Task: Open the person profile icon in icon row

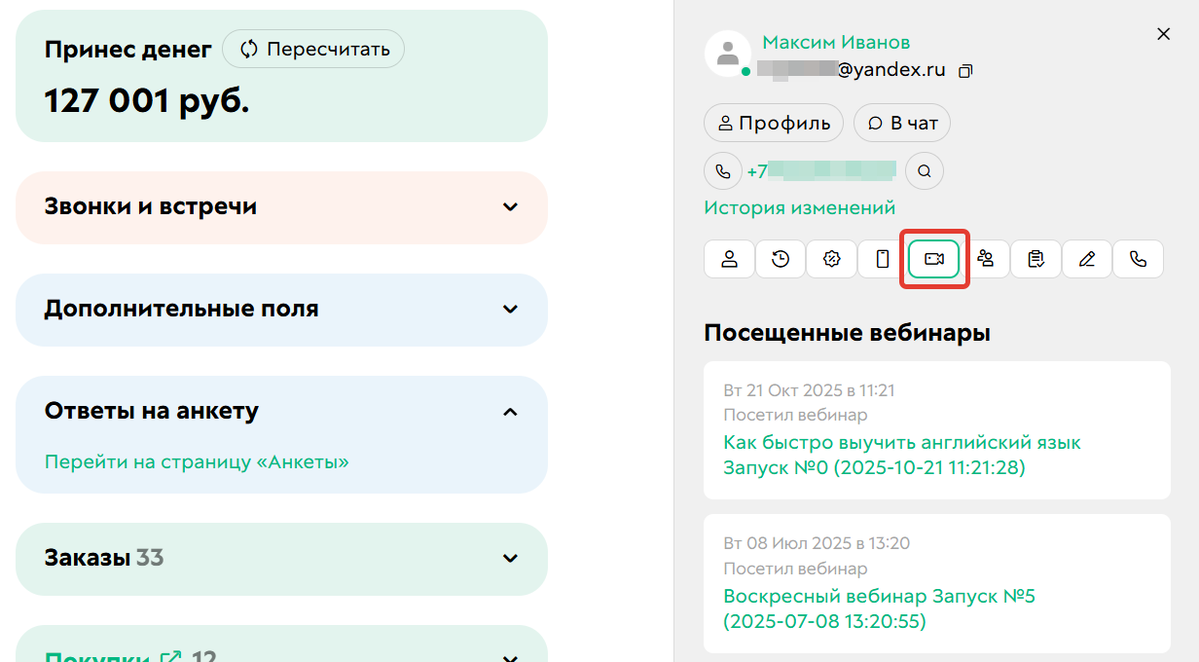Action: pos(729,259)
